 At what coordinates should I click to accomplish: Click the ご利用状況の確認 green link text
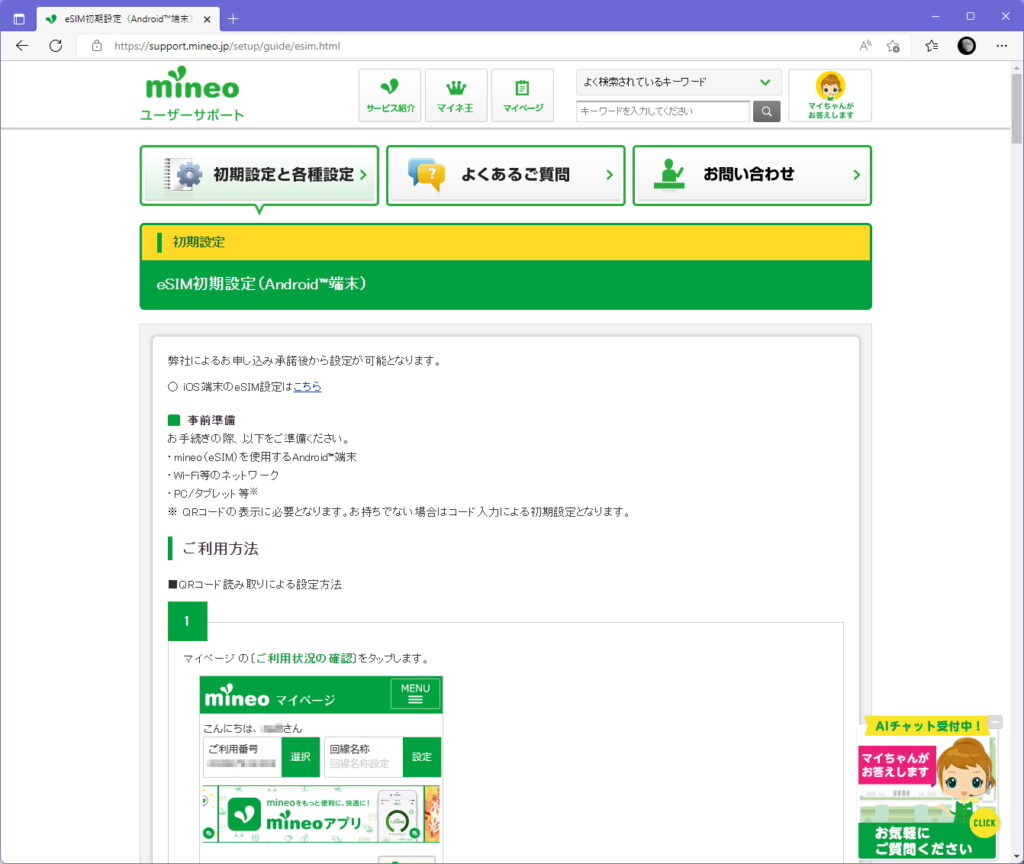[304, 658]
